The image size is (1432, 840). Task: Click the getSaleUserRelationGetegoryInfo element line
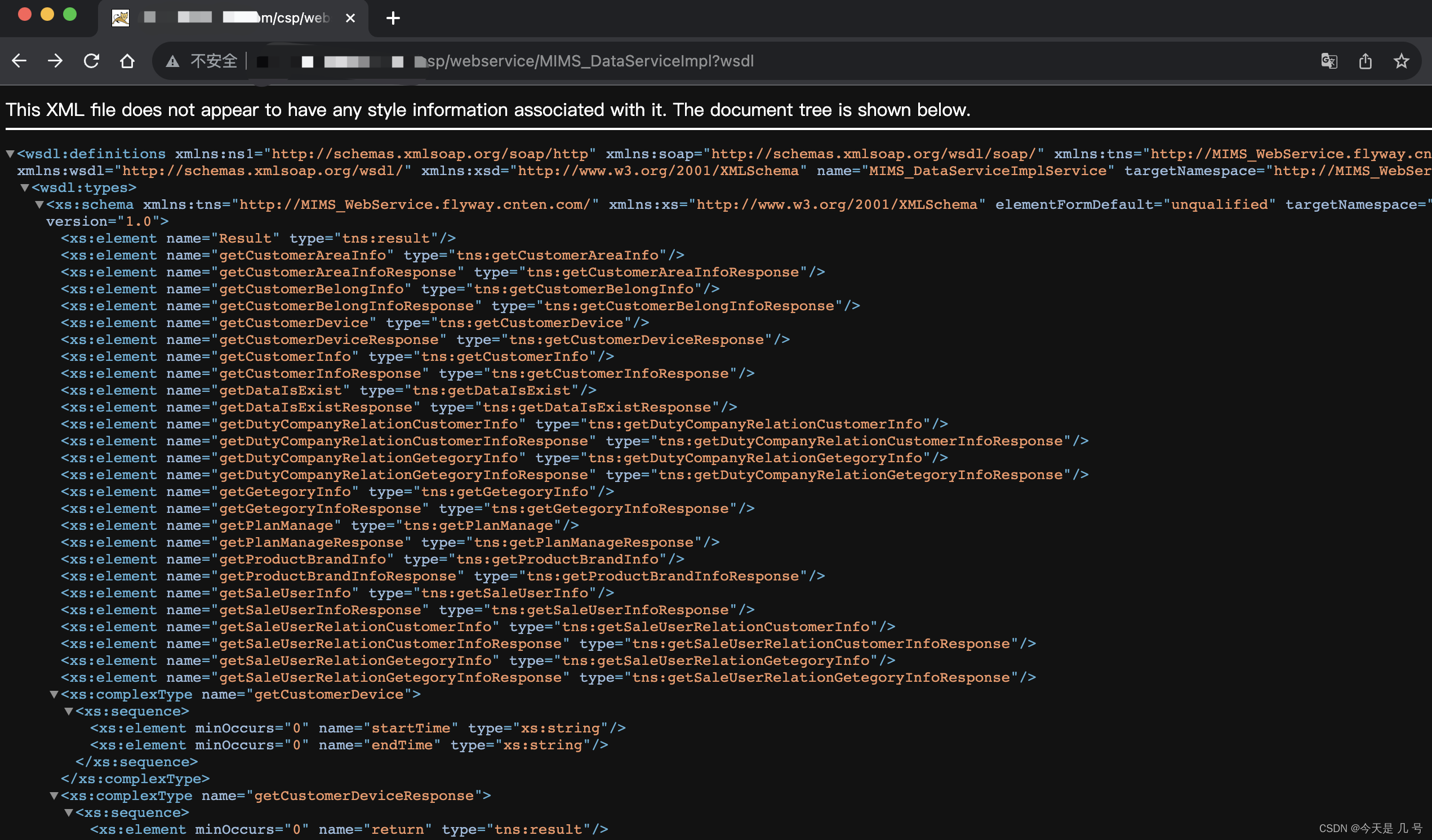[x=478, y=660]
